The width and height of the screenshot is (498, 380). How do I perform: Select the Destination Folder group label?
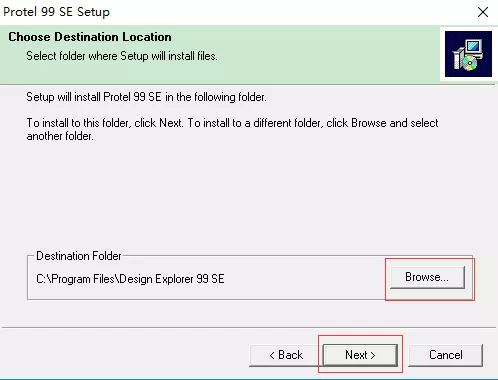coord(79,256)
